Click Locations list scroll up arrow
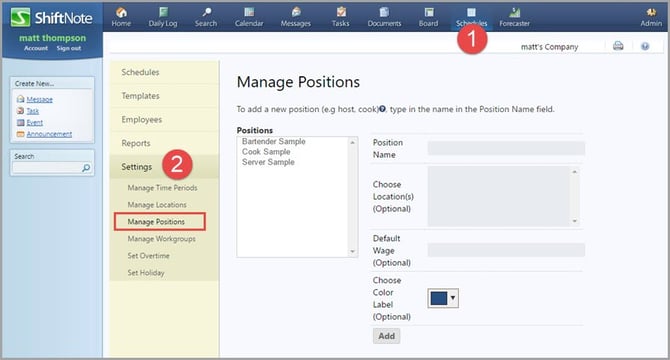670x360 pixels. [575, 172]
